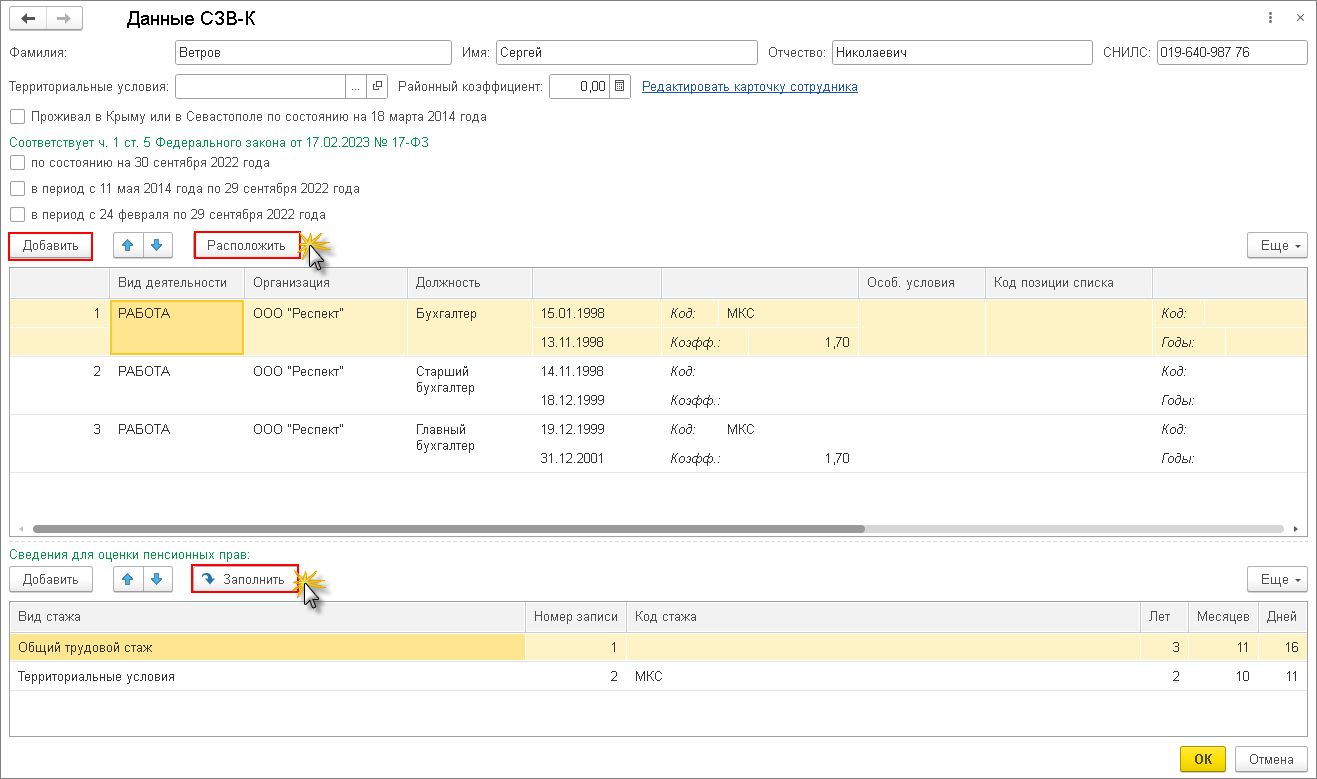Viewport: 1317px width, 779px height.
Task: Go forward with the right arrow button
Action: tap(64, 18)
